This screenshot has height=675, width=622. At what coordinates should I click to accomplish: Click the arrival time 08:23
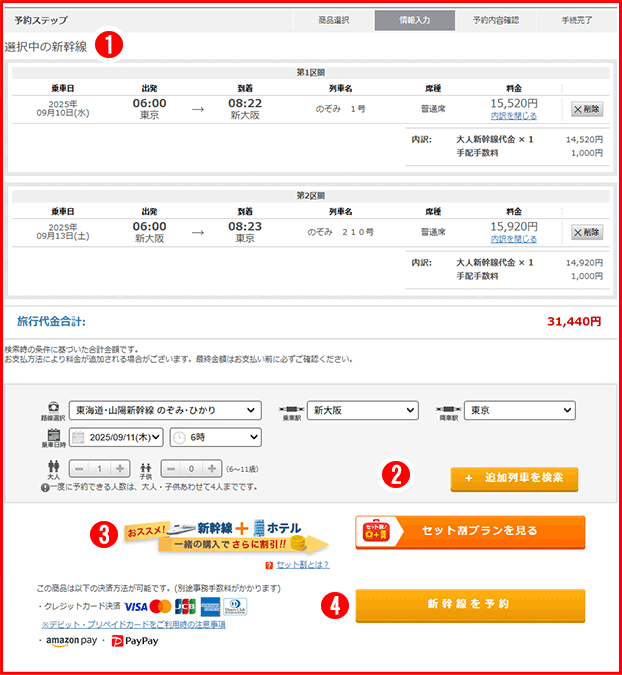tap(245, 226)
